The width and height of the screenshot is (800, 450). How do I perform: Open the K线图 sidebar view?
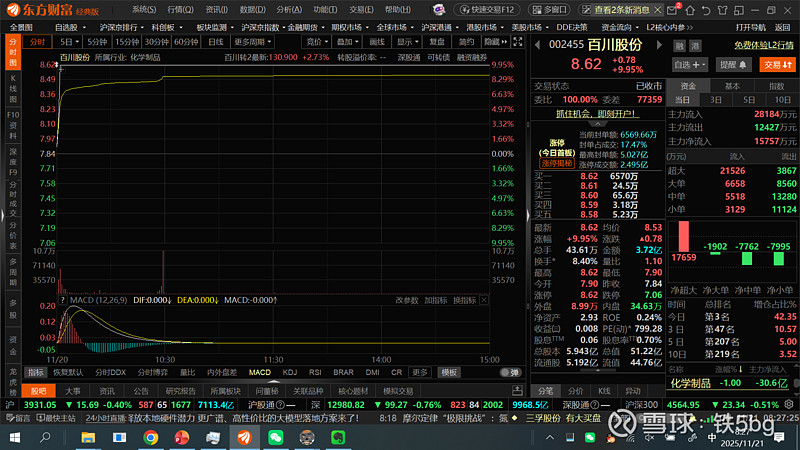click(x=13, y=88)
